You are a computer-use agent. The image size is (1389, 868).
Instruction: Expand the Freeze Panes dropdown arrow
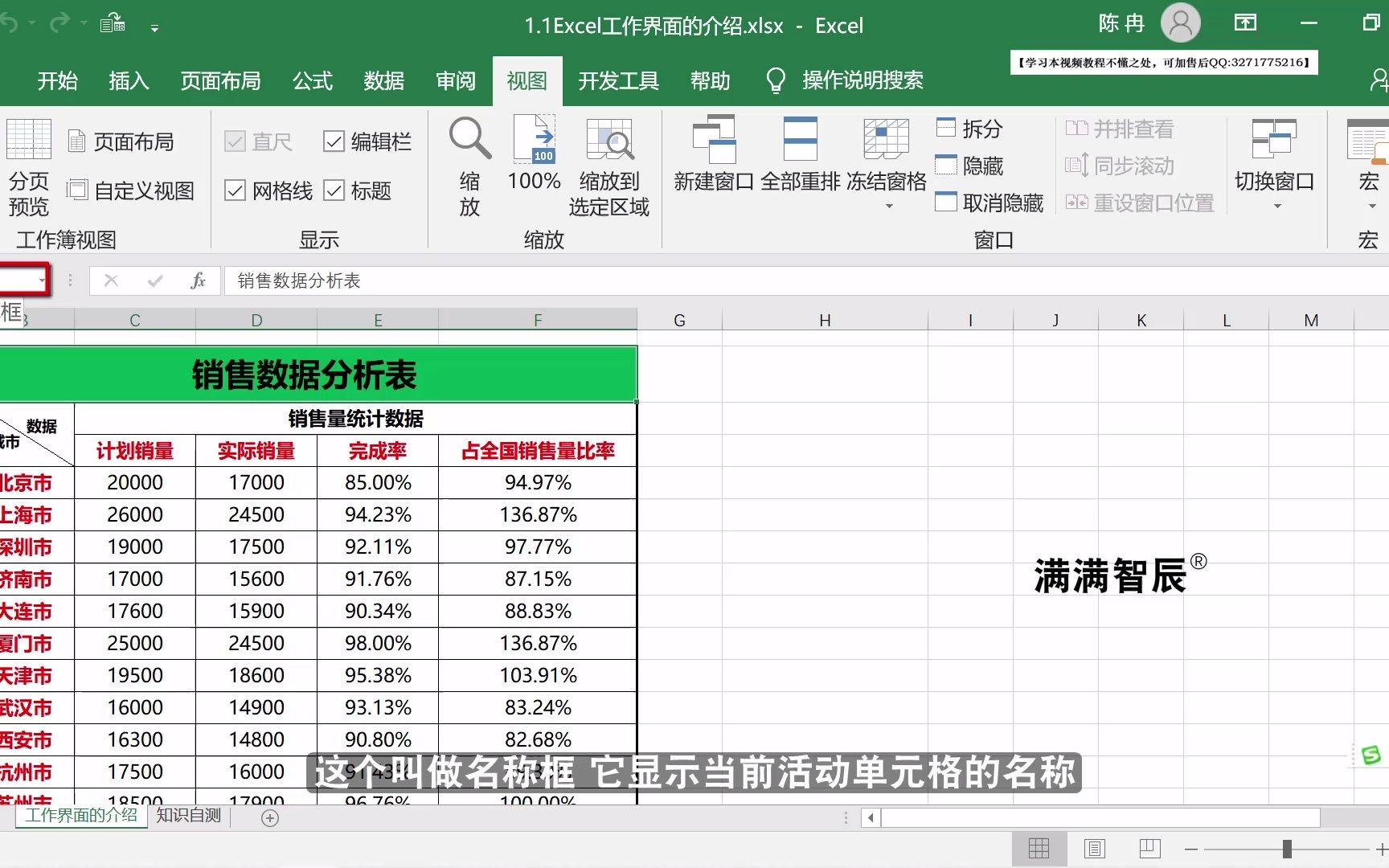pos(889,207)
